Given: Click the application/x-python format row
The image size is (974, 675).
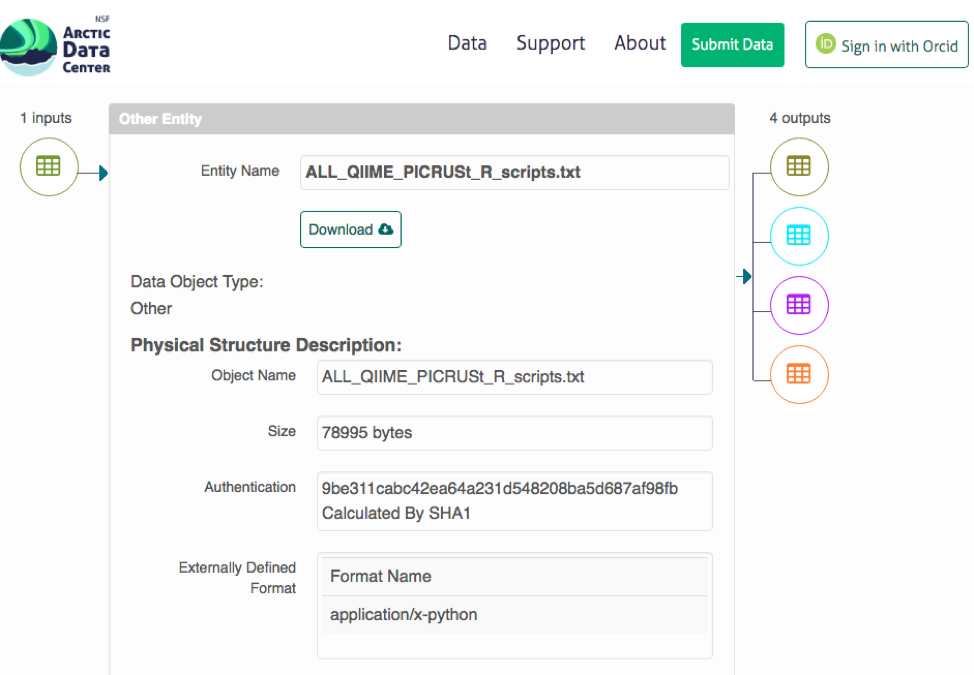Looking at the screenshot, I should pyautogui.click(x=514, y=615).
